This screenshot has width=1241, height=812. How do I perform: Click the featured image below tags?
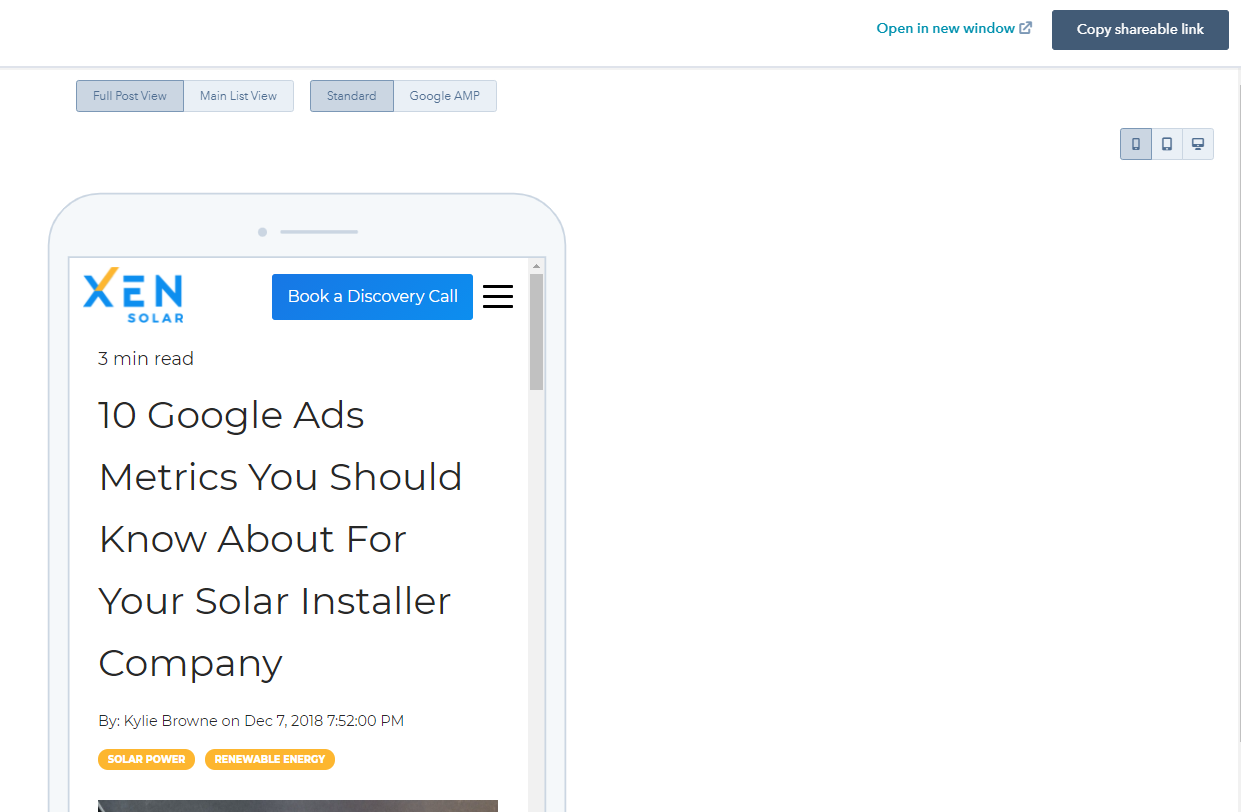[298, 805]
